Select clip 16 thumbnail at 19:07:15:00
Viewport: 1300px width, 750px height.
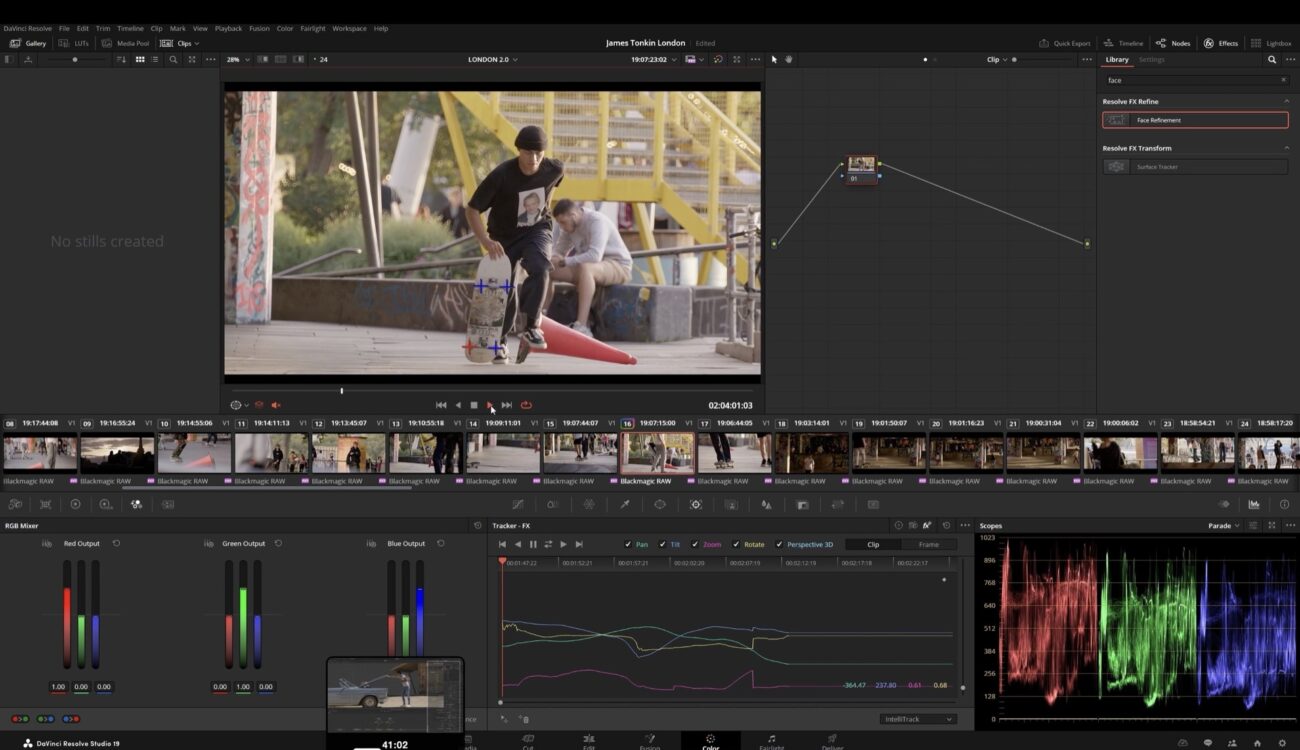pyautogui.click(x=657, y=453)
